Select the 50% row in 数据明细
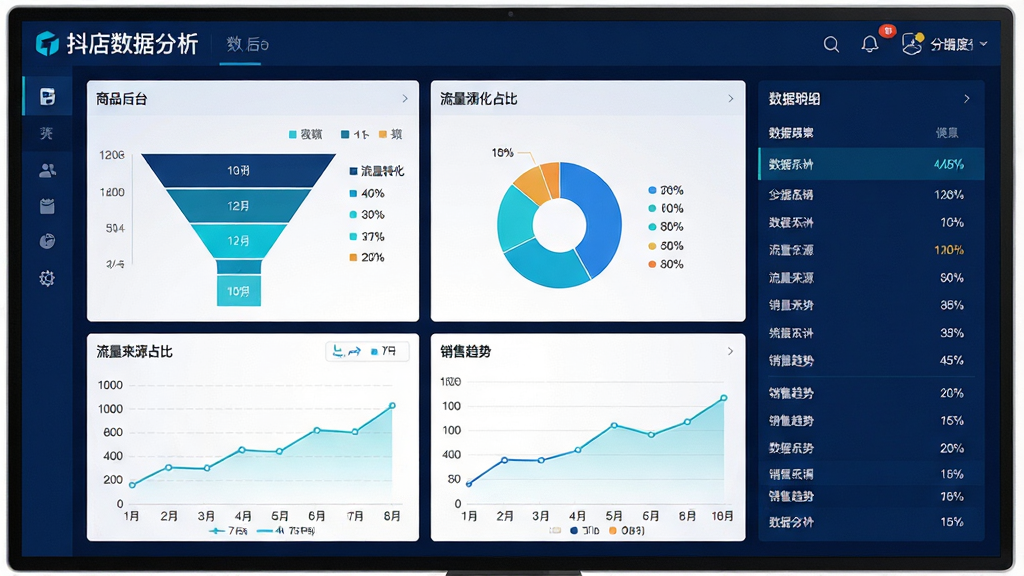 pyautogui.click(x=871, y=278)
